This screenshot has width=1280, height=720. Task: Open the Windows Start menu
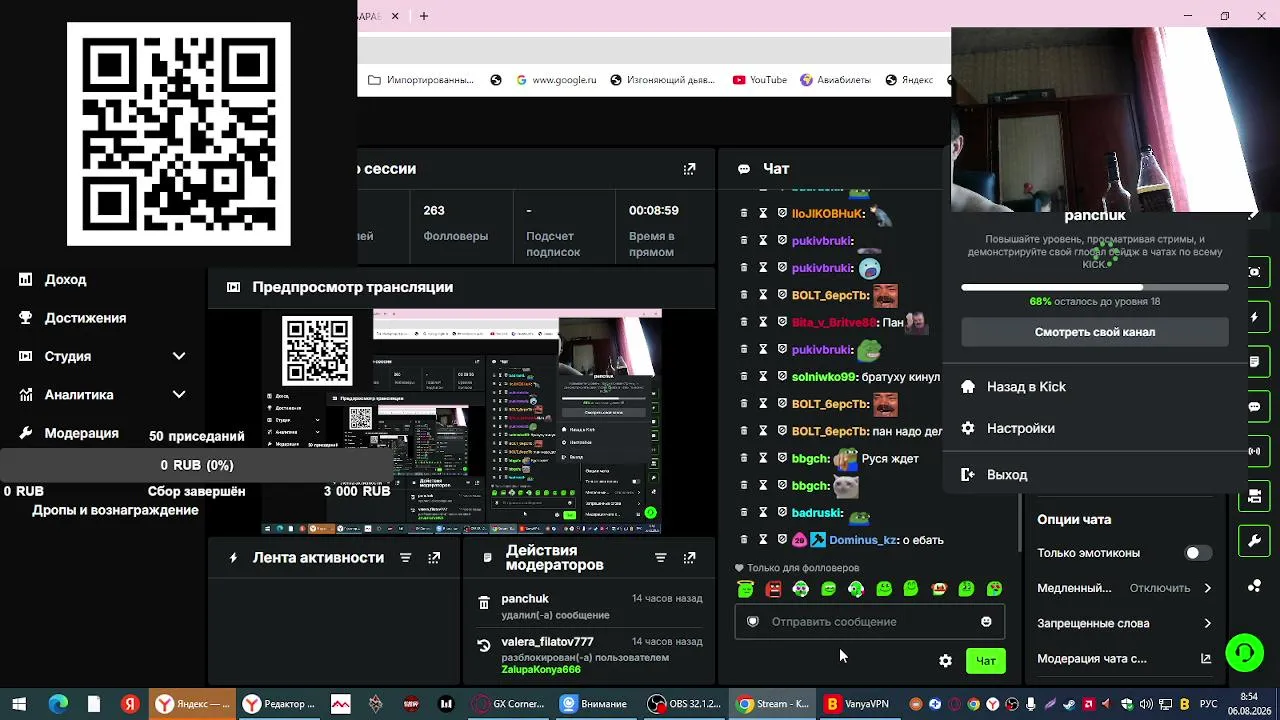click(19, 704)
